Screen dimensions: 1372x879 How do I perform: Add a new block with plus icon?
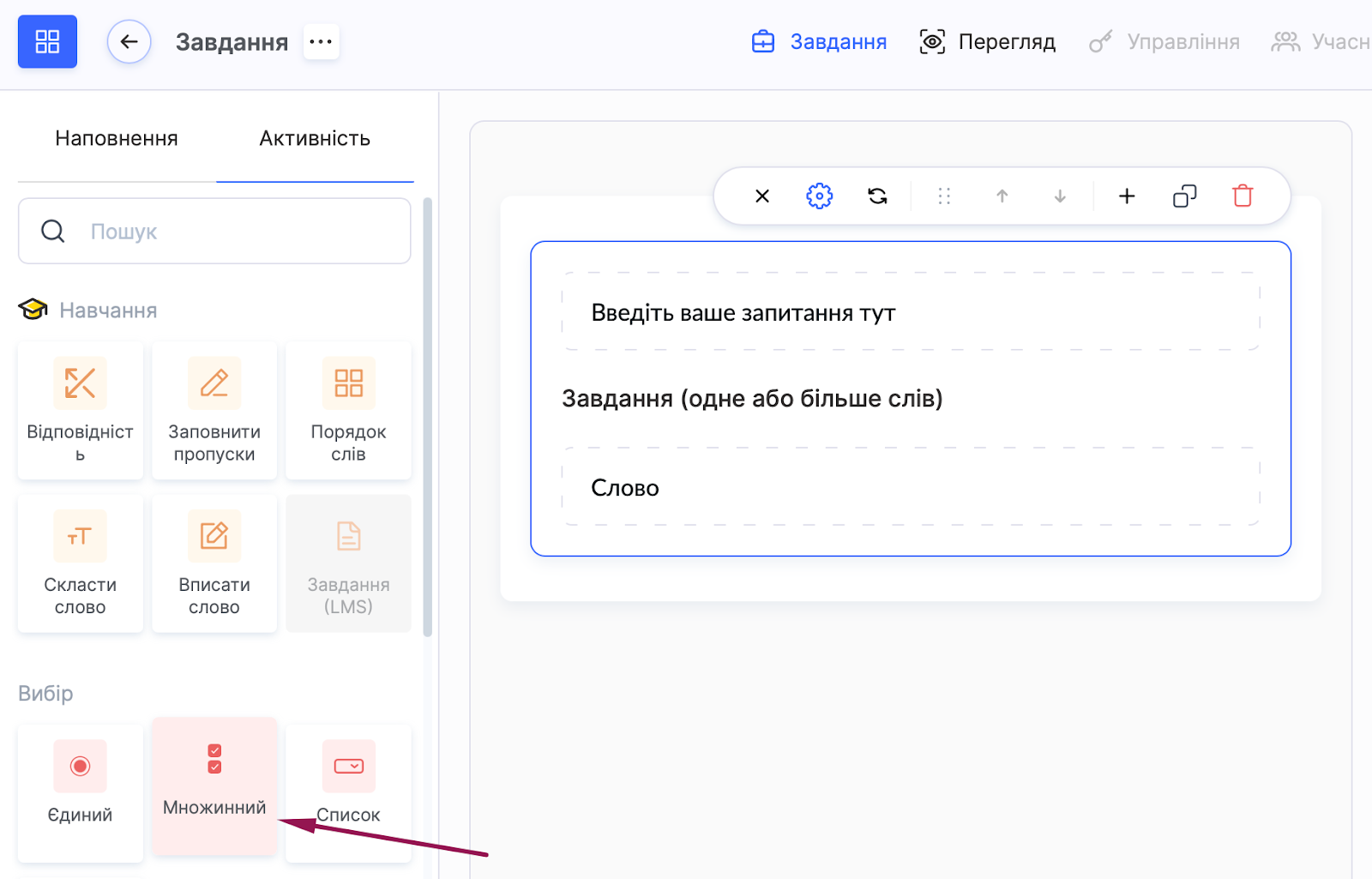pyautogui.click(x=1127, y=196)
